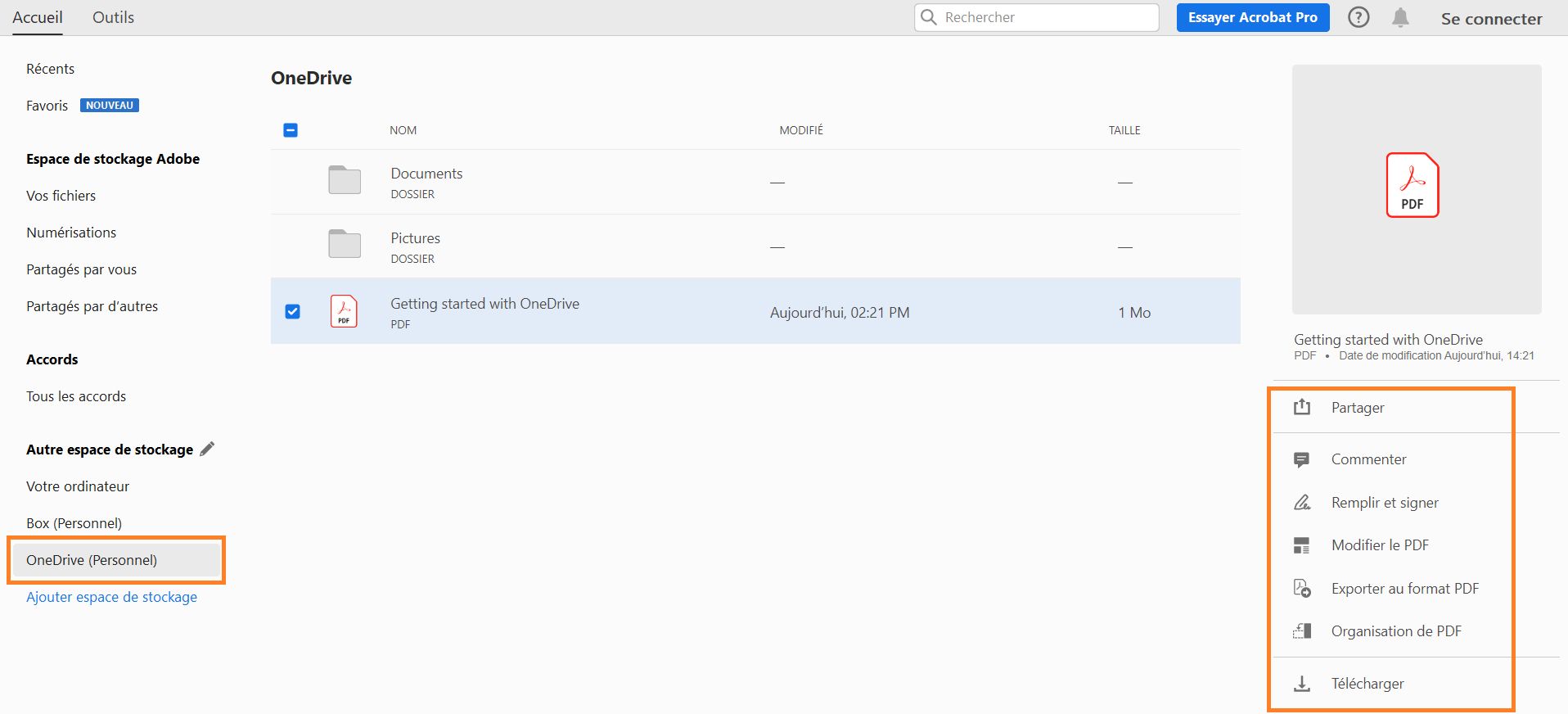Click the Télécharger label
1568x714 pixels.
(1367, 684)
